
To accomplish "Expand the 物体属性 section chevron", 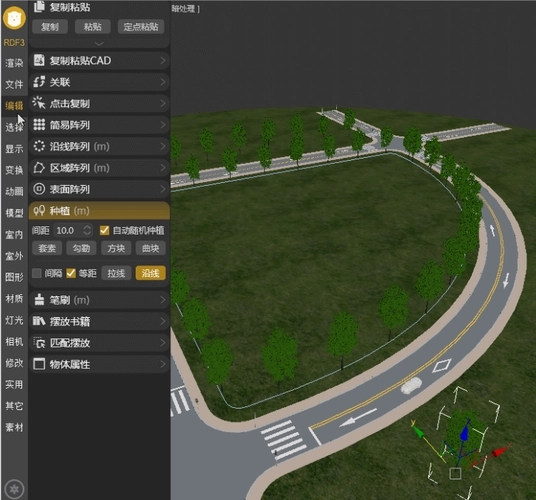I will coord(163,364).
